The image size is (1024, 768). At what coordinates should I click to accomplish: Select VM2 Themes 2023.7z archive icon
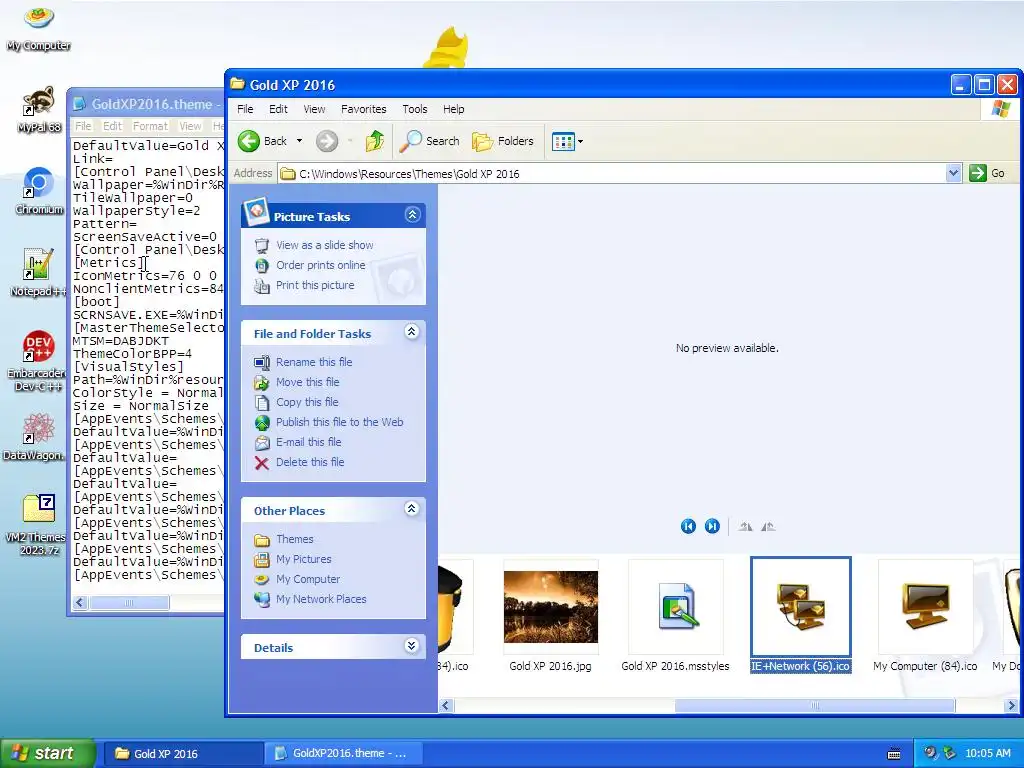pos(39,524)
